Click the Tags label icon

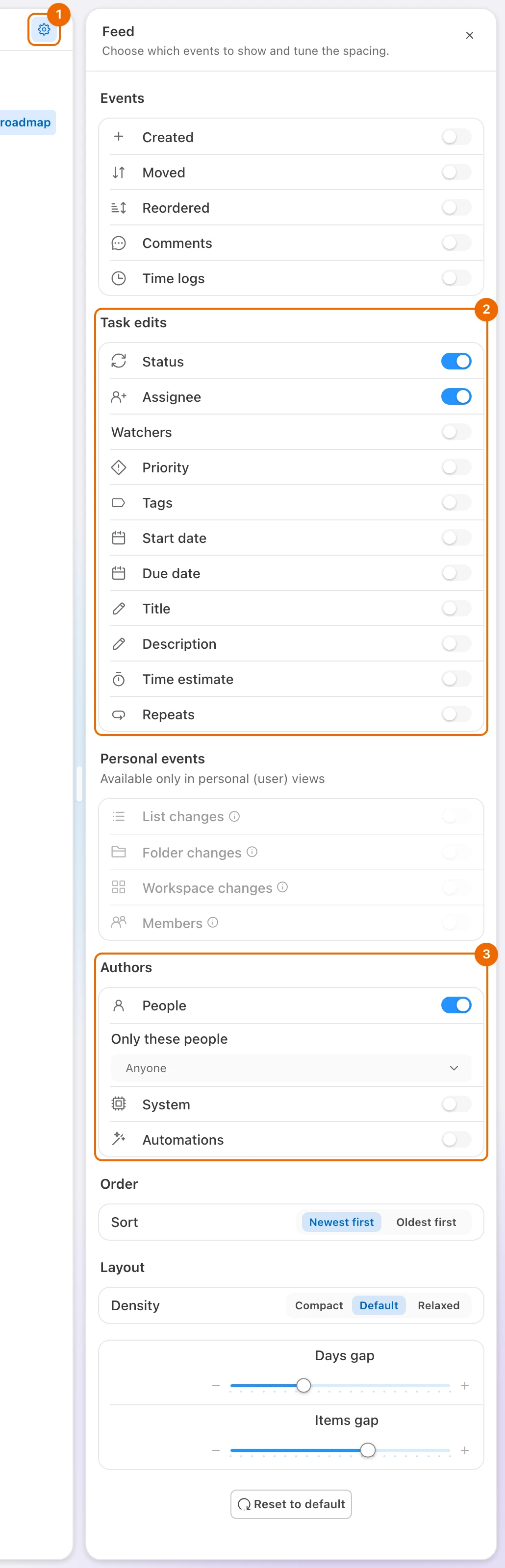point(119,502)
